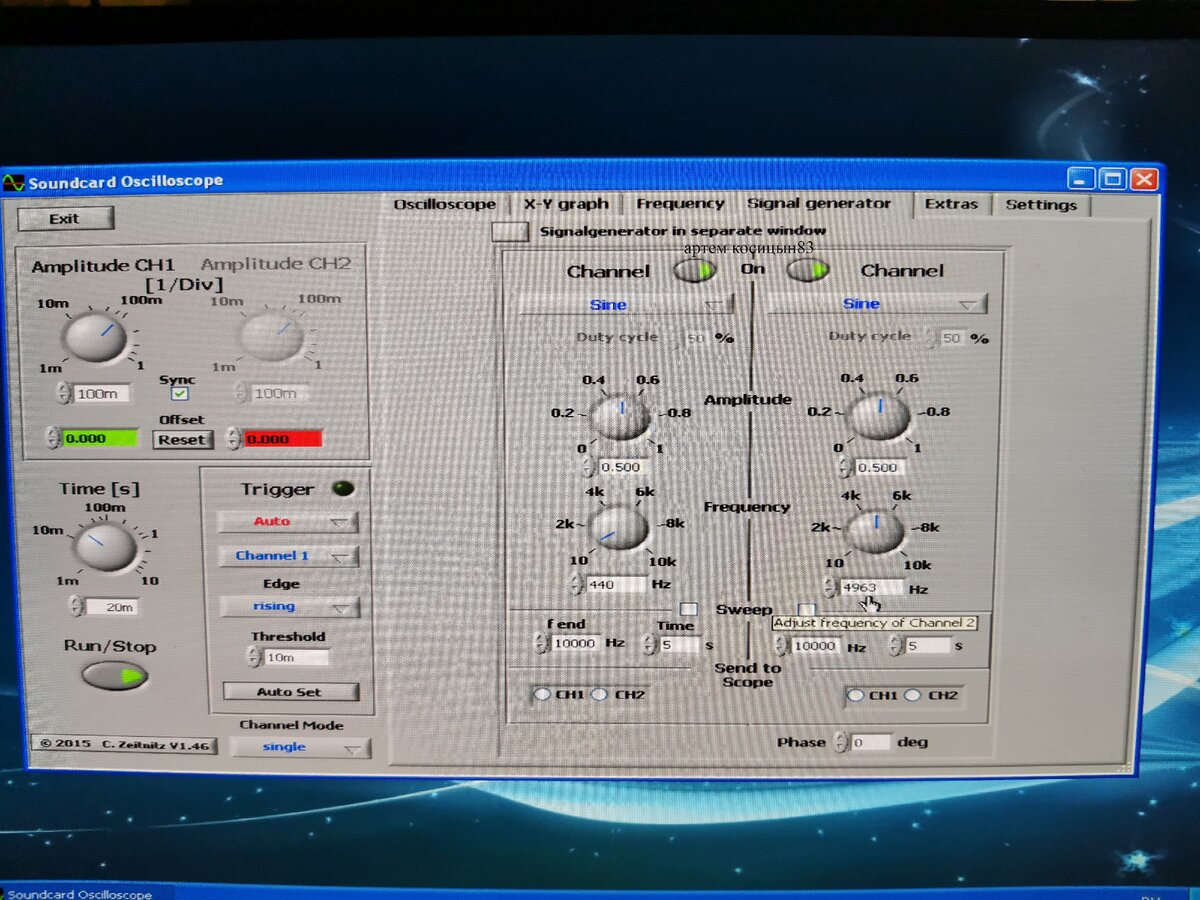This screenshot has height=900, width=1200.
Task: Toggle the Sync checkbox
Action: click(x=179, y=394)
